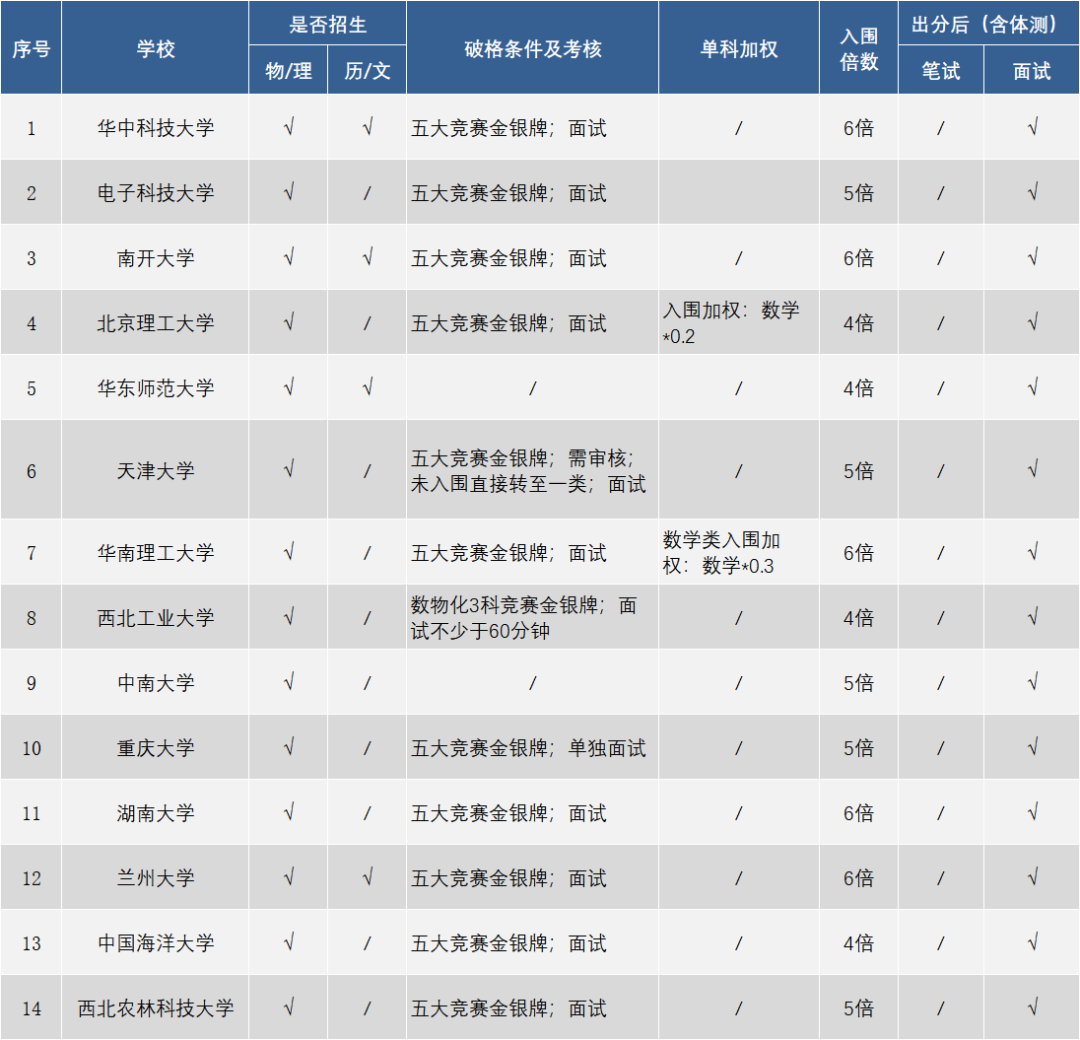Click the 面试 sub-header

coord(1031,70)
